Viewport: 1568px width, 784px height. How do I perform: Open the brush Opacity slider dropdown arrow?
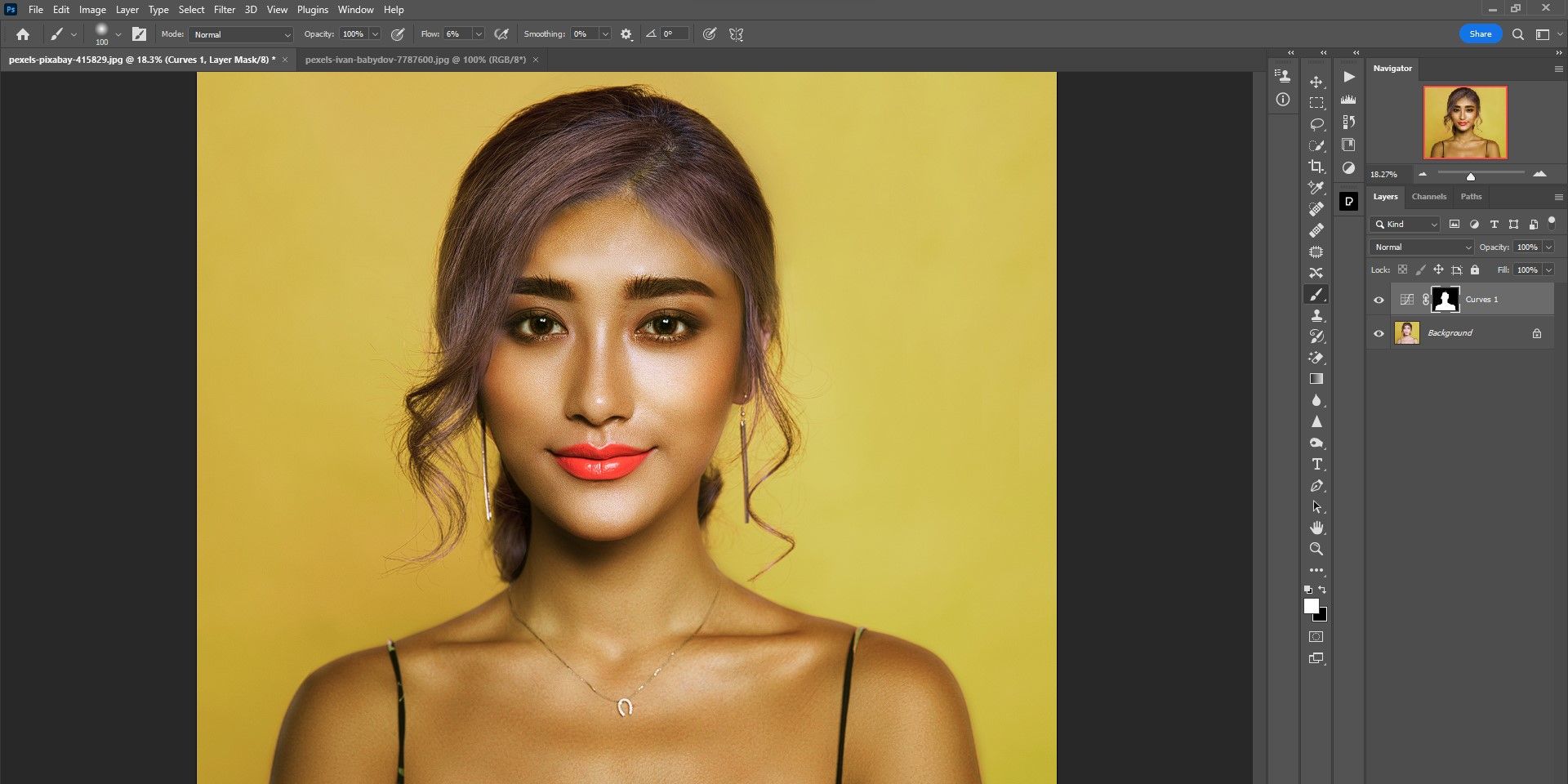375,34
